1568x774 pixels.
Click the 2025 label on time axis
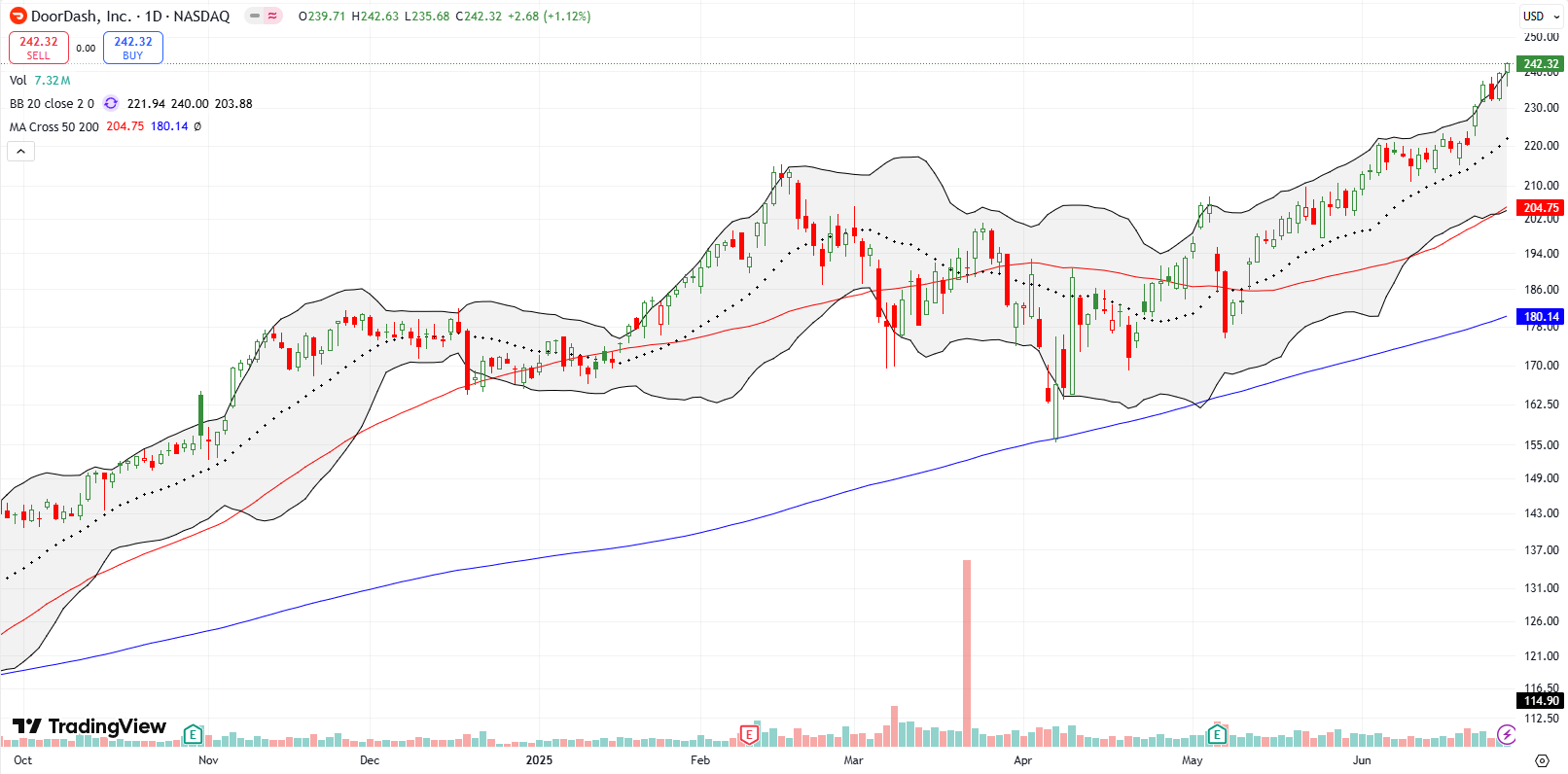coord(539,760)
